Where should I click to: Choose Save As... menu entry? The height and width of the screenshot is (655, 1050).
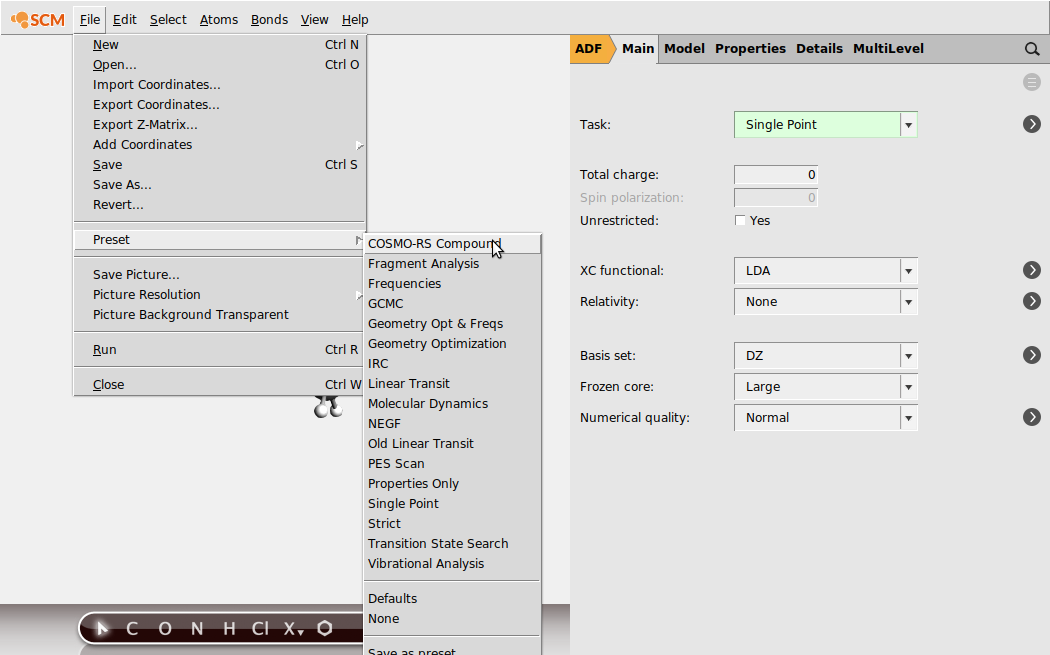click(220, 185)
